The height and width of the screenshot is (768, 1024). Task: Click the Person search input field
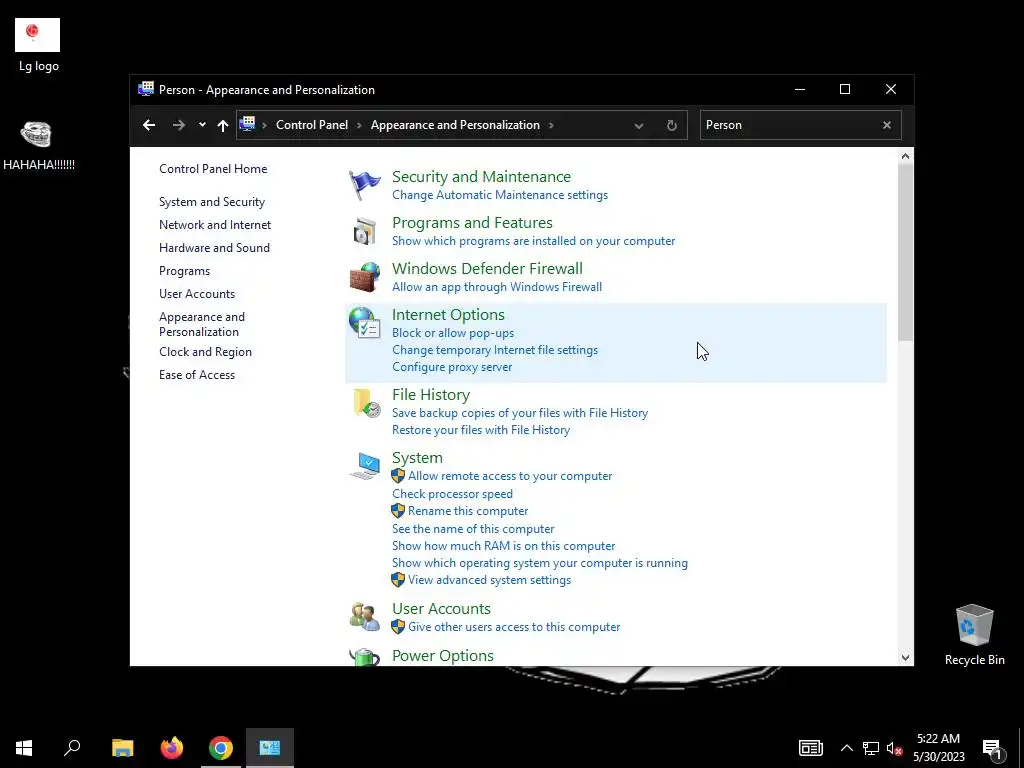point(788,125)
